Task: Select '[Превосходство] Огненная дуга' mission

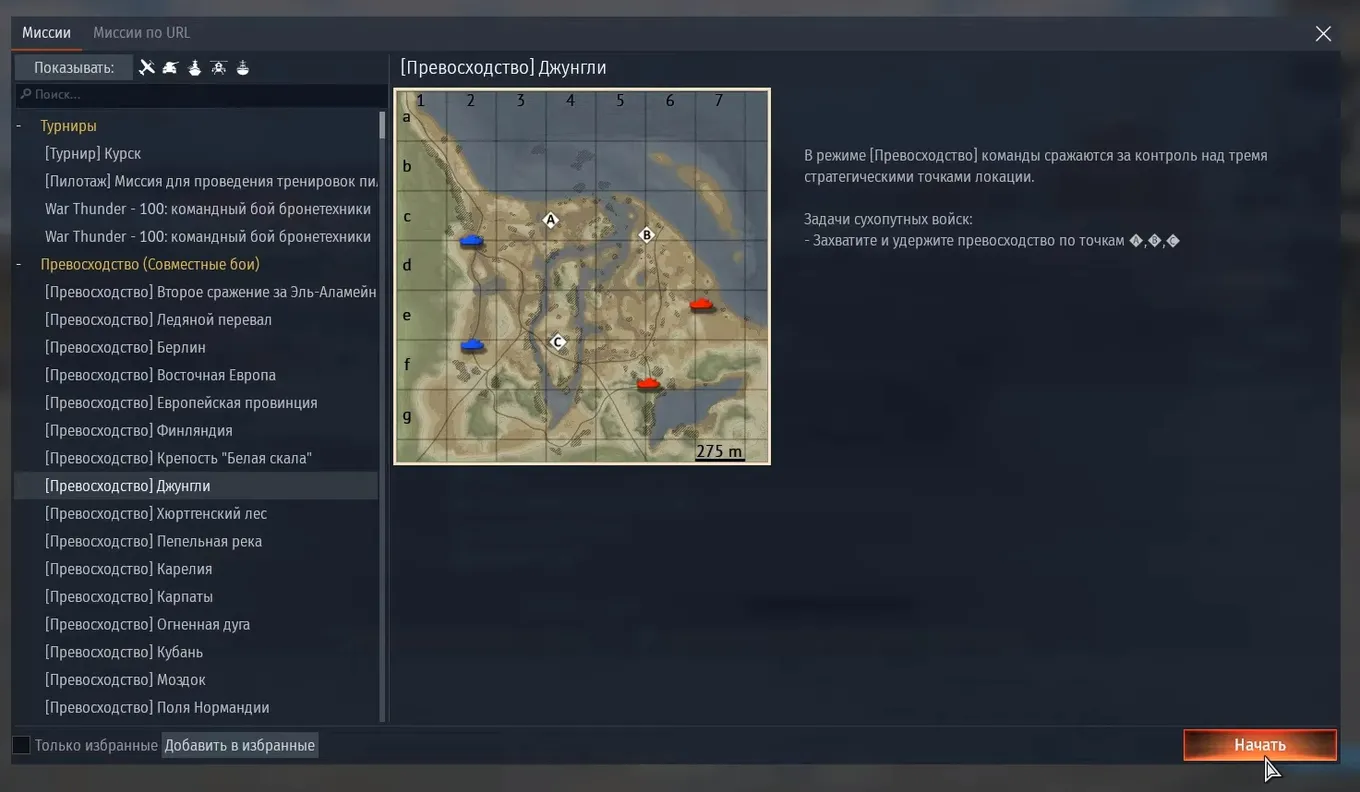Action: coord(196,624)
